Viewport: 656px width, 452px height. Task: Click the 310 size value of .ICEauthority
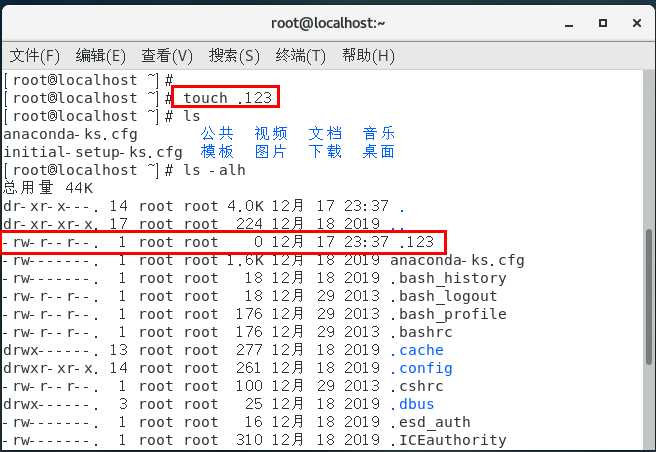click(x=249, y=440)
